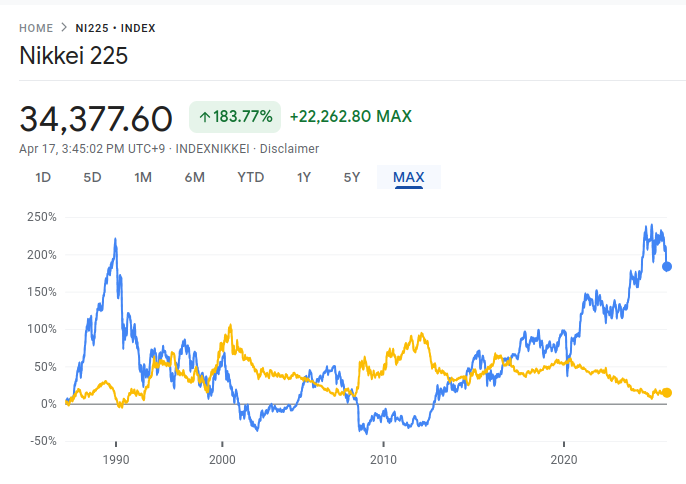The width and height of the screenshot is (686, 484).
Task: Switch chart to 5Y range
Action: click(352, 177)
